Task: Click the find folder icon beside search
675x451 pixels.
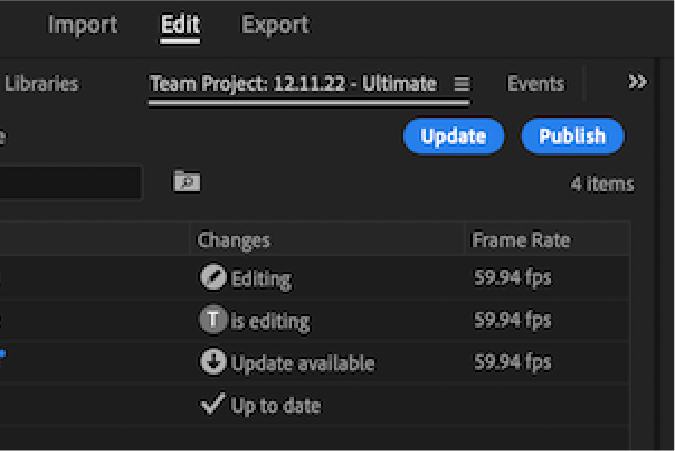Action: click(186, 181)
